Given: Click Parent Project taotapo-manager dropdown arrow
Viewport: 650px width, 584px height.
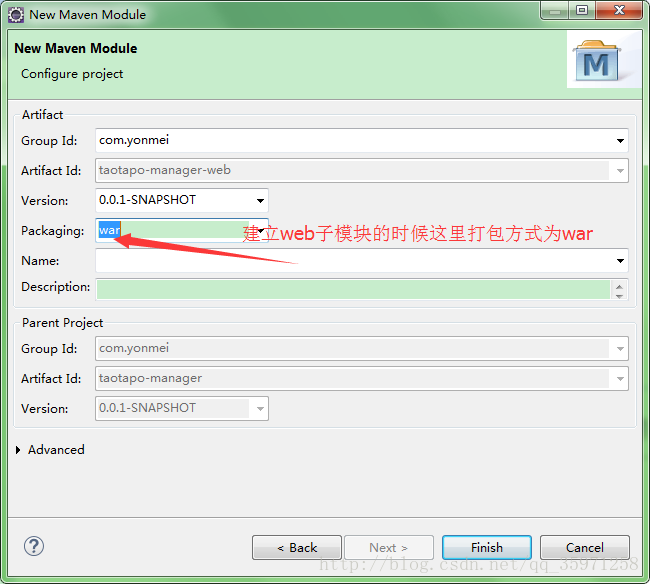Looking at the screenshot, I should 620,379.
